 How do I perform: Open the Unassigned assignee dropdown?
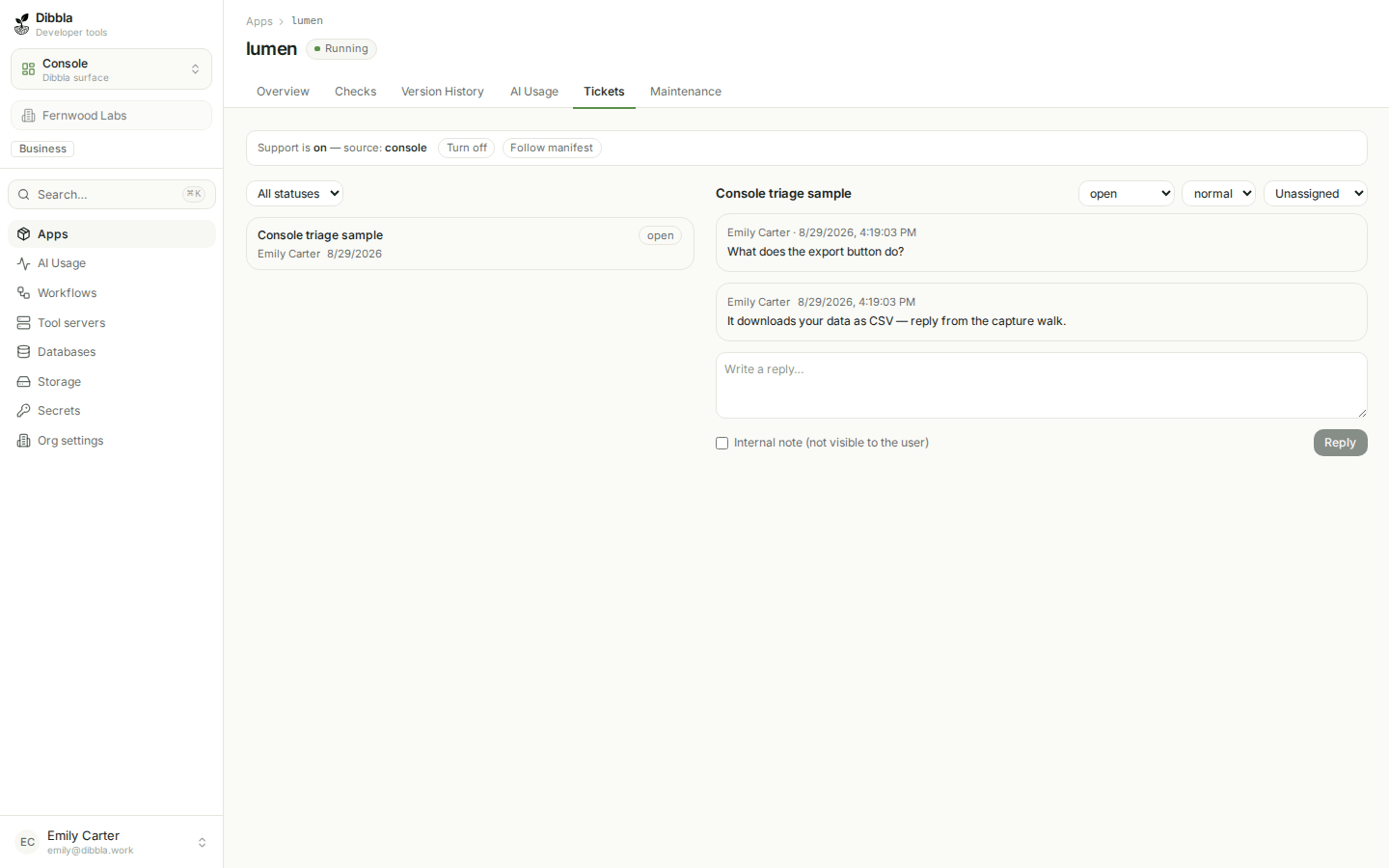click(1316, 194)
